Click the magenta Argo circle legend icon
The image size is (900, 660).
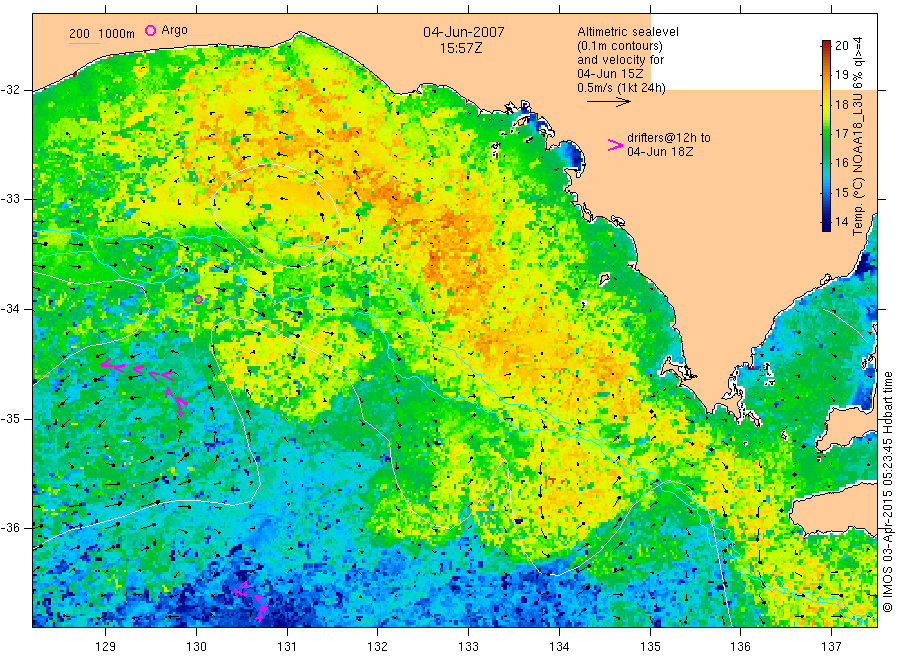coord(150,30)
